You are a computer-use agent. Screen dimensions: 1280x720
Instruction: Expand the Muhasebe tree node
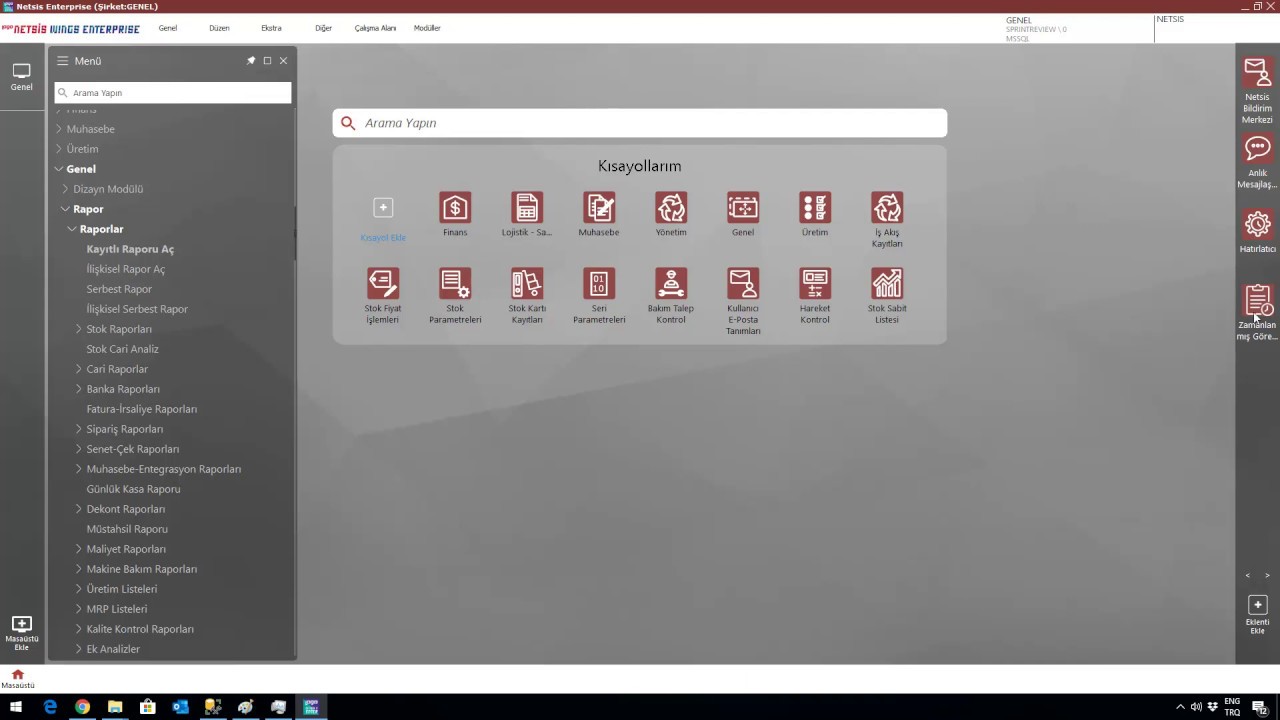tap(59, 129)
